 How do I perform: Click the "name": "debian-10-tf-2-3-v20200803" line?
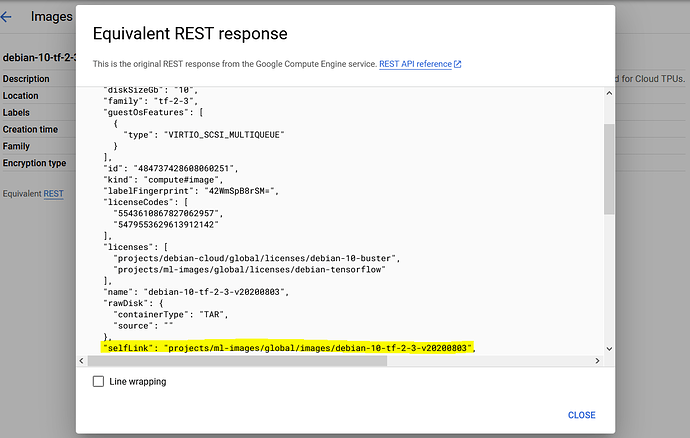click(196, 292)
